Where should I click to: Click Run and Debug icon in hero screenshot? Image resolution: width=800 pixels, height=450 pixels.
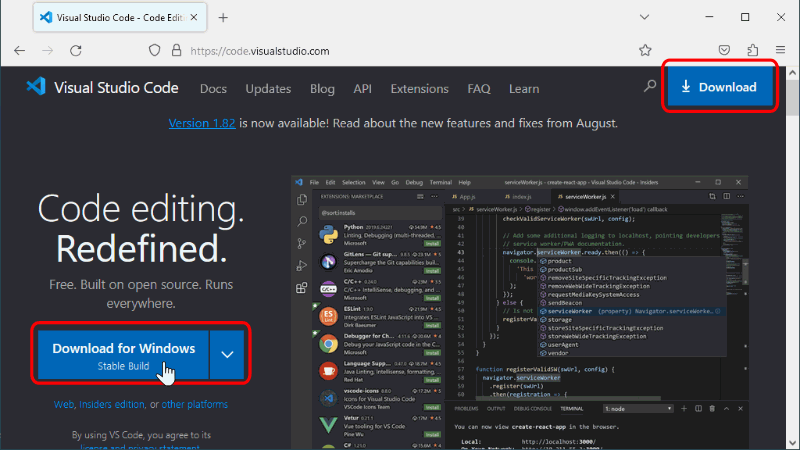[302, 266]
